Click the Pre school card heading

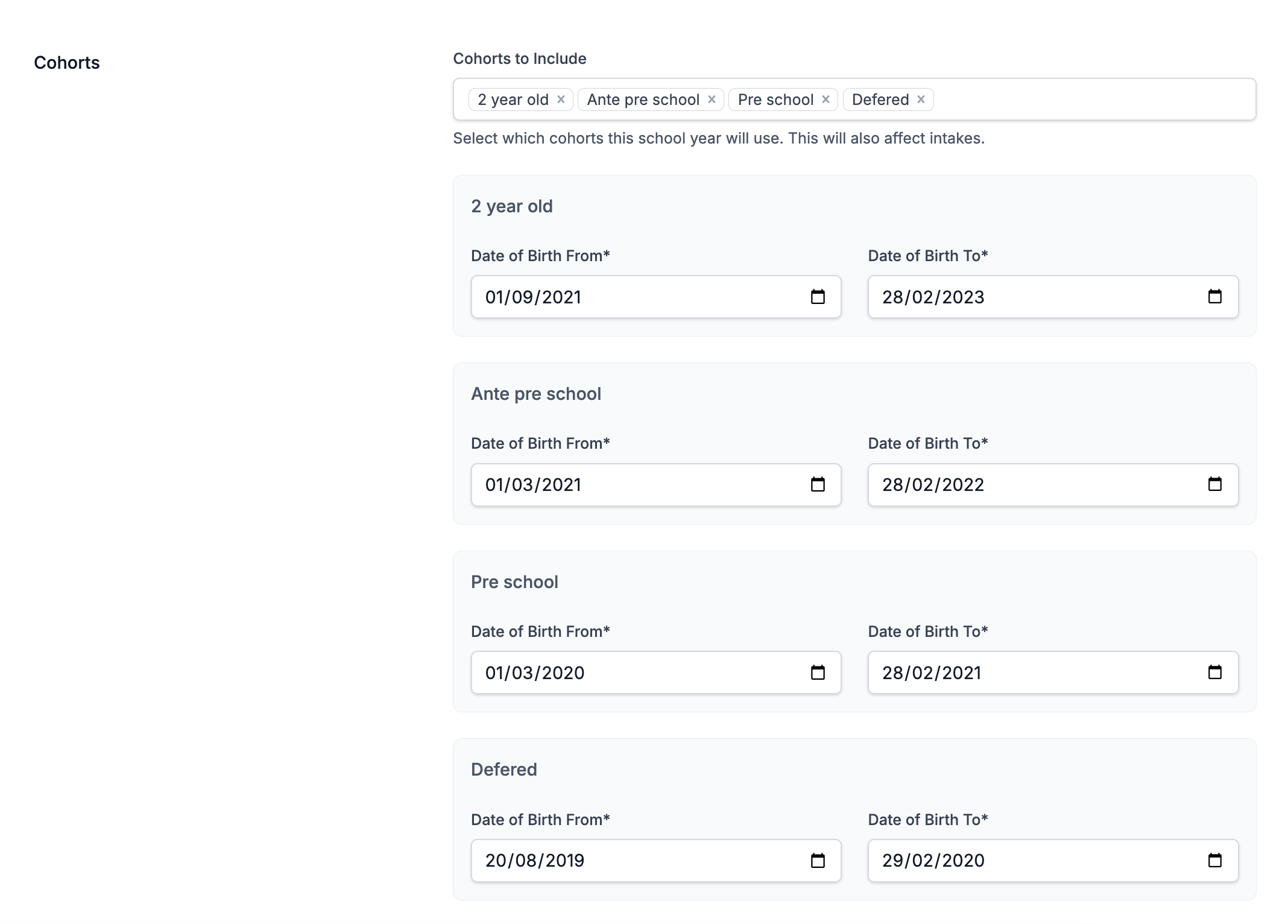(514, 582)
